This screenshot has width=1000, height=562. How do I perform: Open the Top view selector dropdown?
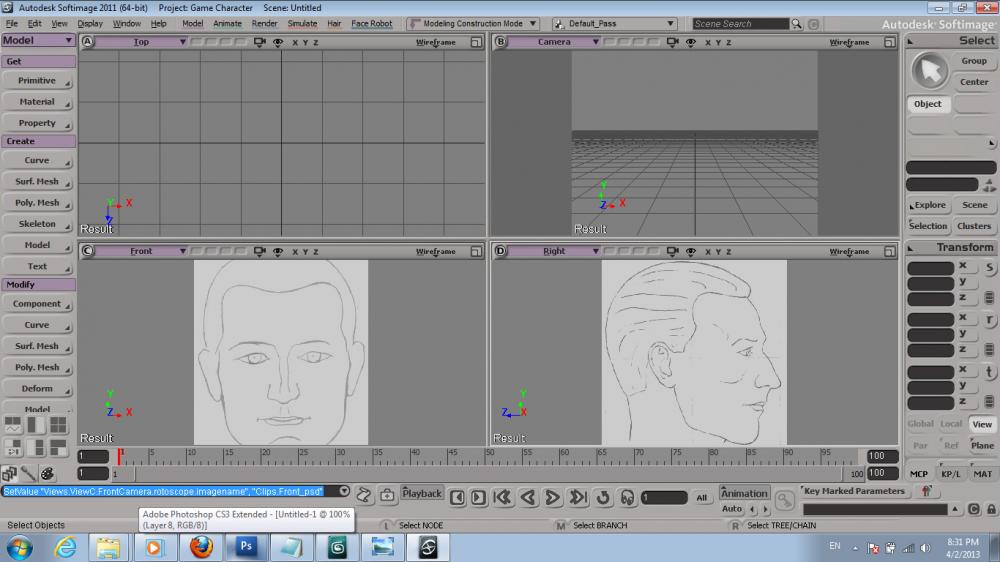coord(141,42)
